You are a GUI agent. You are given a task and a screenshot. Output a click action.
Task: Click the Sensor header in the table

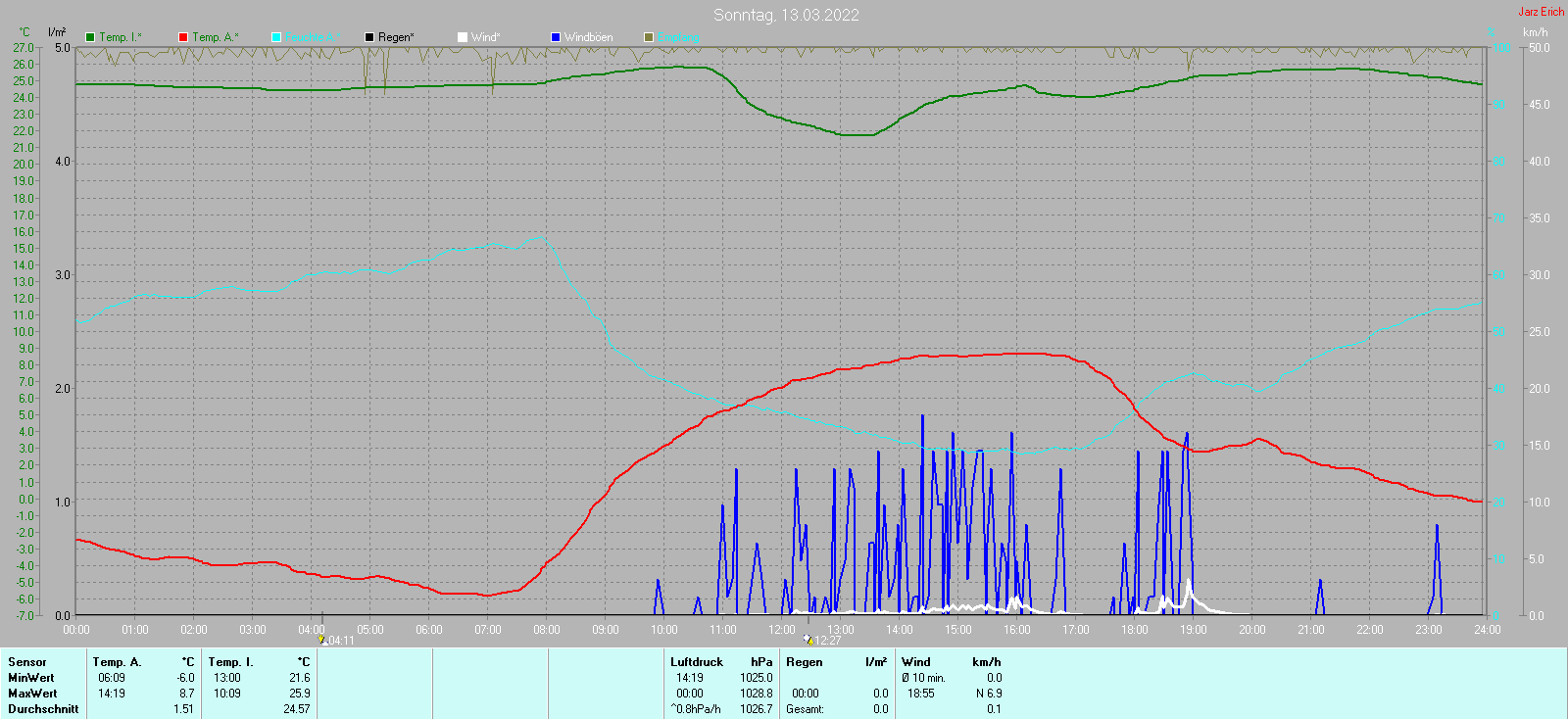coord(27,662)
